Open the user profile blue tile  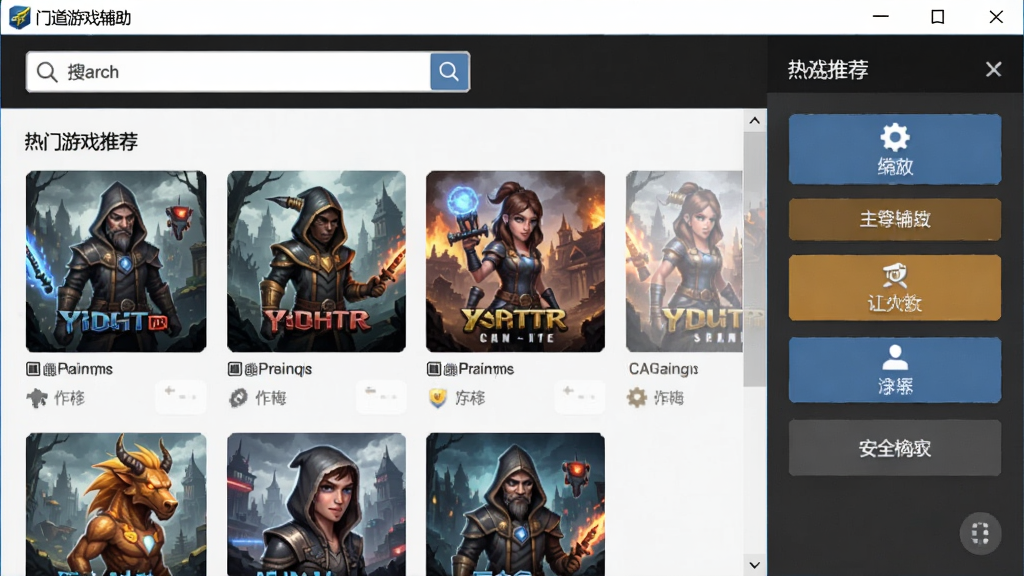pos(895,370)
